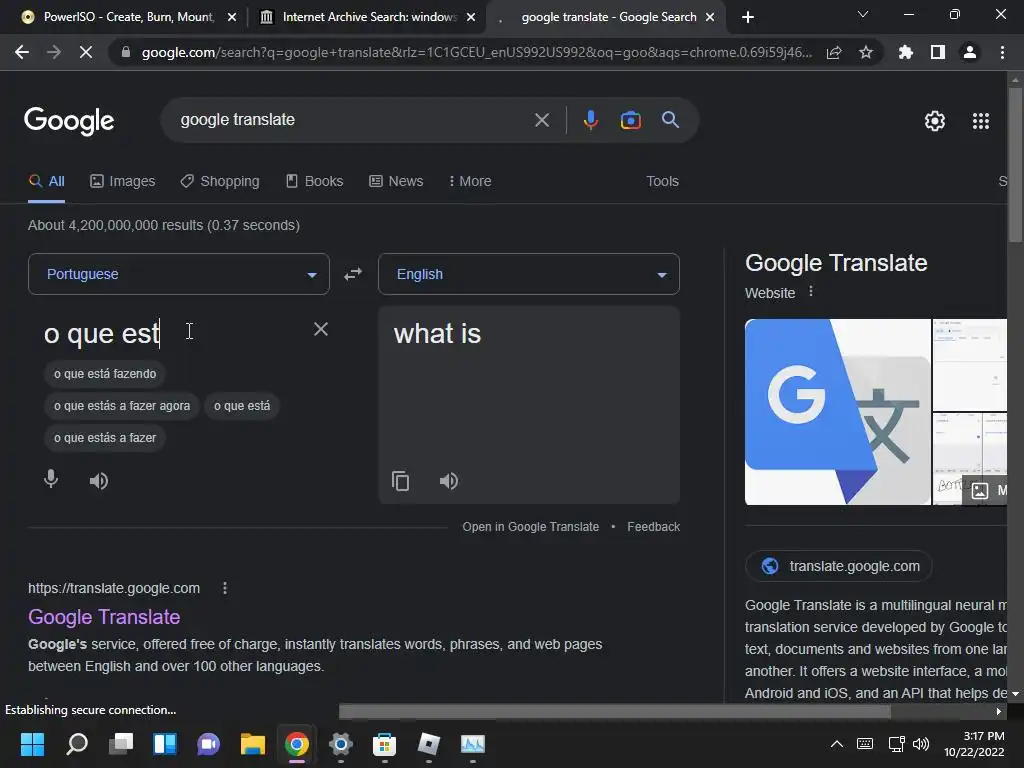Listen to the Portuguese source text
1024x768 pixels.
click(x=99, y=481)
